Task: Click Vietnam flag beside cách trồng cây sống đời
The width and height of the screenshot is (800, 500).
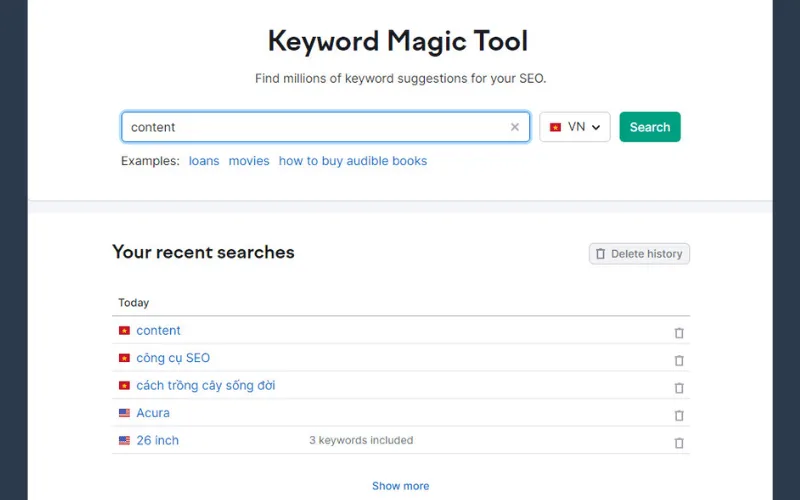Action: [x=124, y=386]
